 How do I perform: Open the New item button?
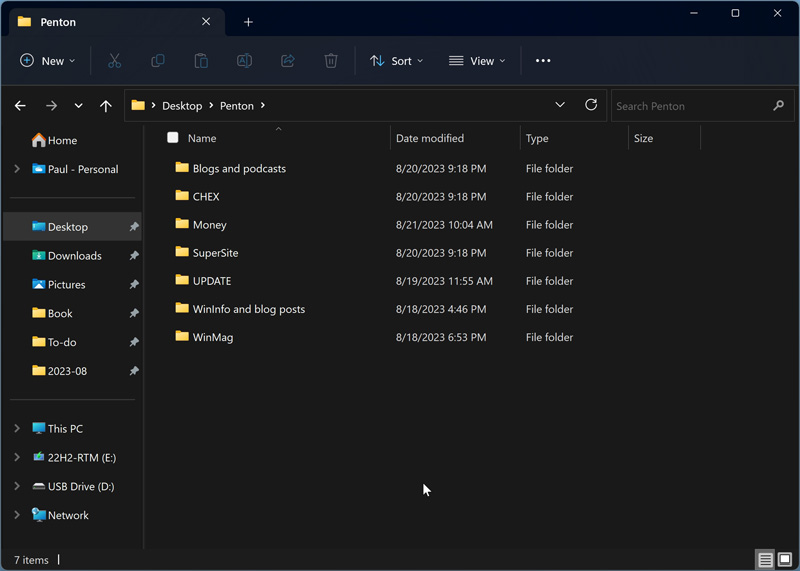pyautogui.click(x=47, y=61)
